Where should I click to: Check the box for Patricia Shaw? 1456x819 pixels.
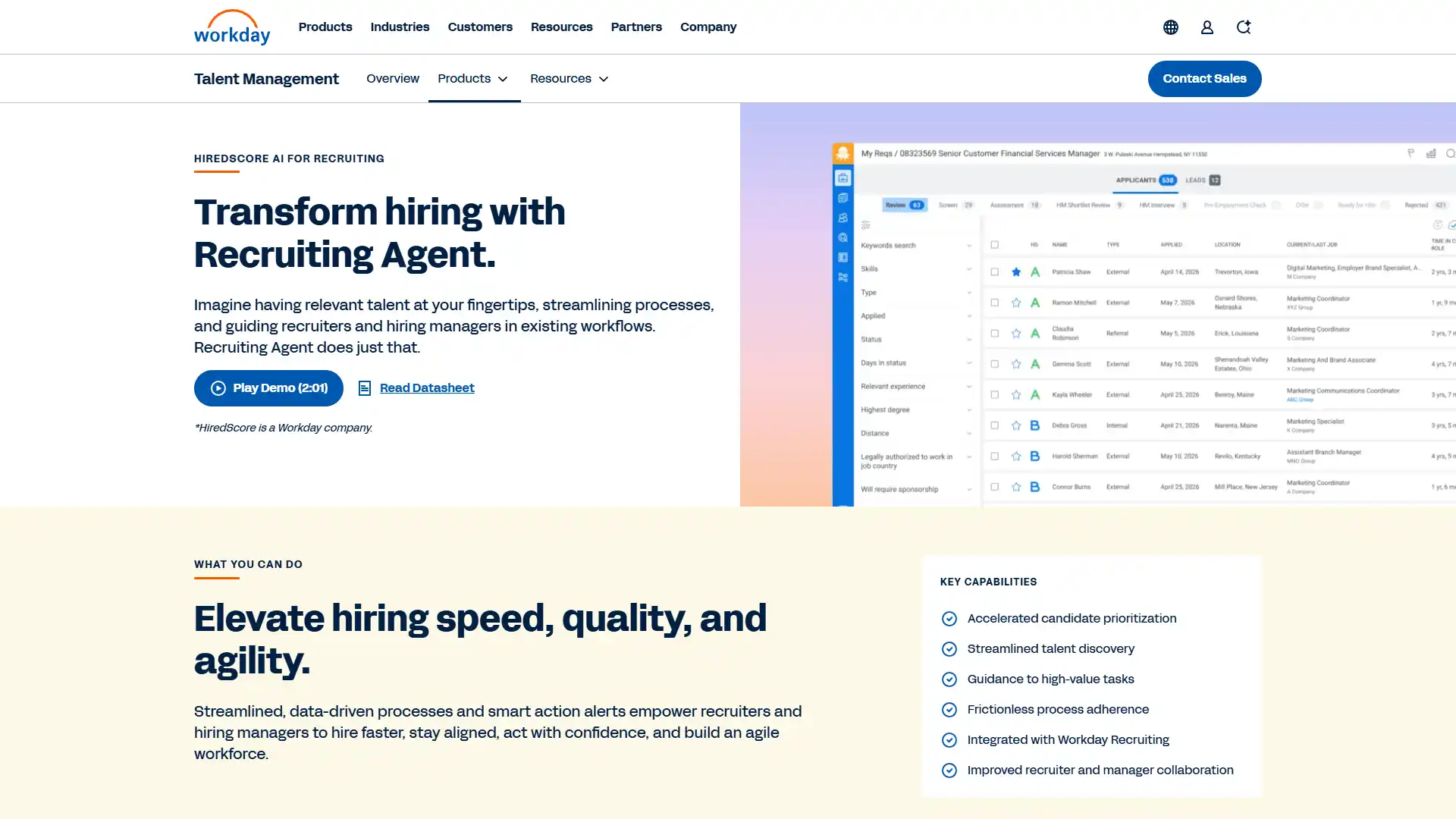coord(995,271)
